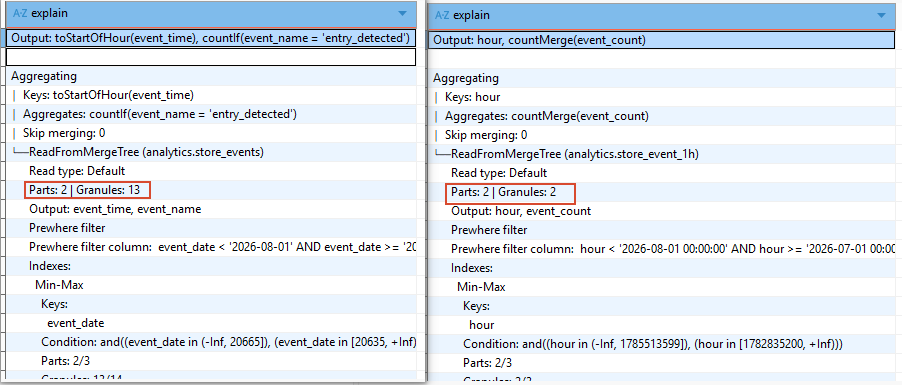Screen dimensions: 902x385
Task: Select 'Output: event_time, event_name' row
Action: tap(211, 209)
